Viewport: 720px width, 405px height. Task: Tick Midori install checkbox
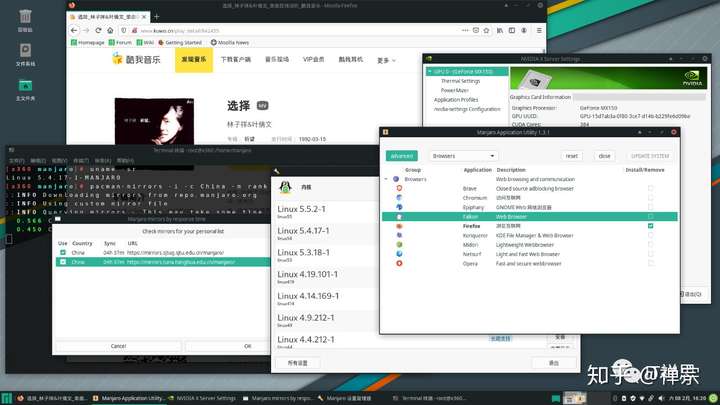tap(650, 245)
